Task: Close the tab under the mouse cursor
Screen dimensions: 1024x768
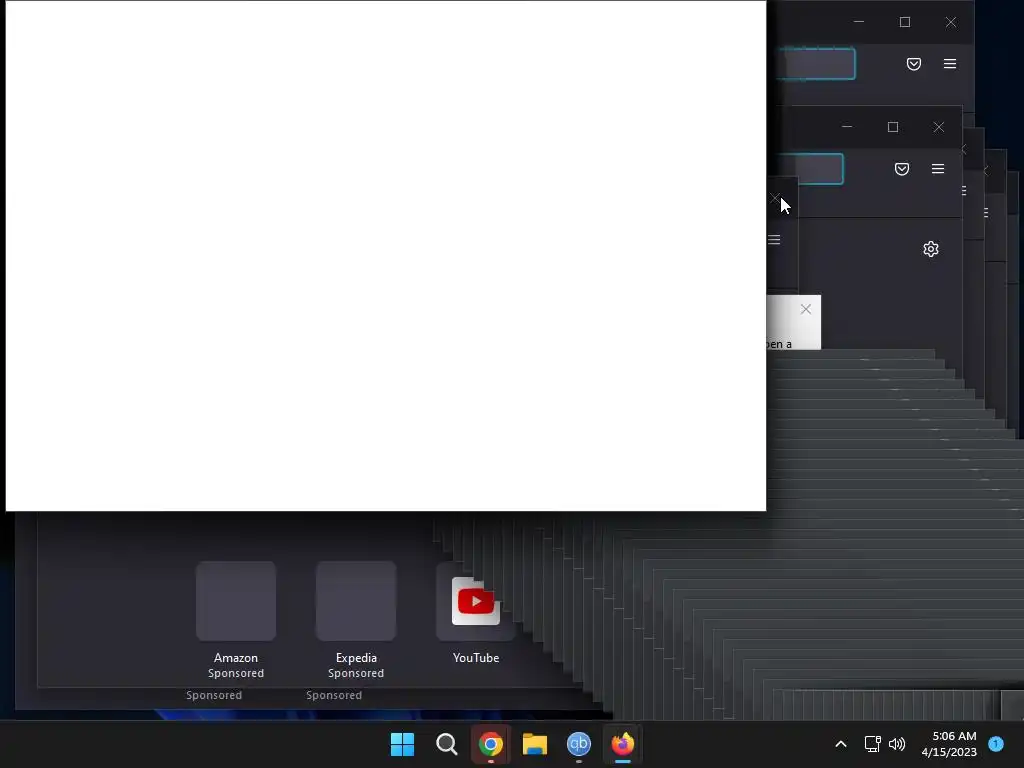Action: pos(775,198)
